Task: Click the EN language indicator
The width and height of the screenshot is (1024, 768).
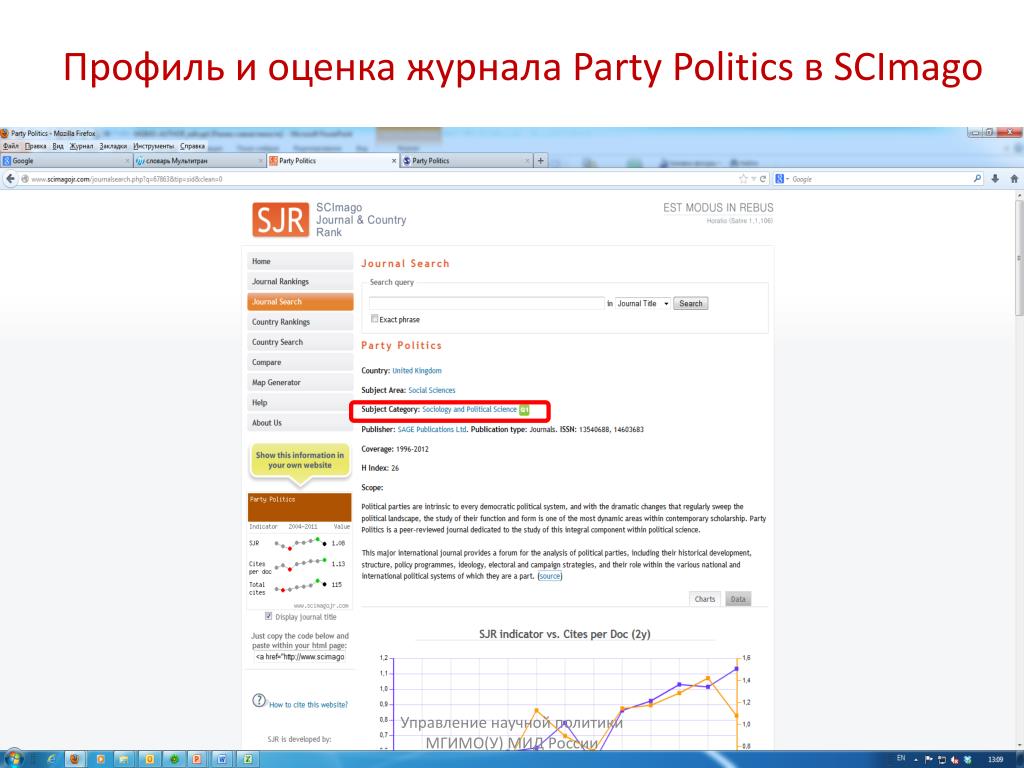Action: 901,758
